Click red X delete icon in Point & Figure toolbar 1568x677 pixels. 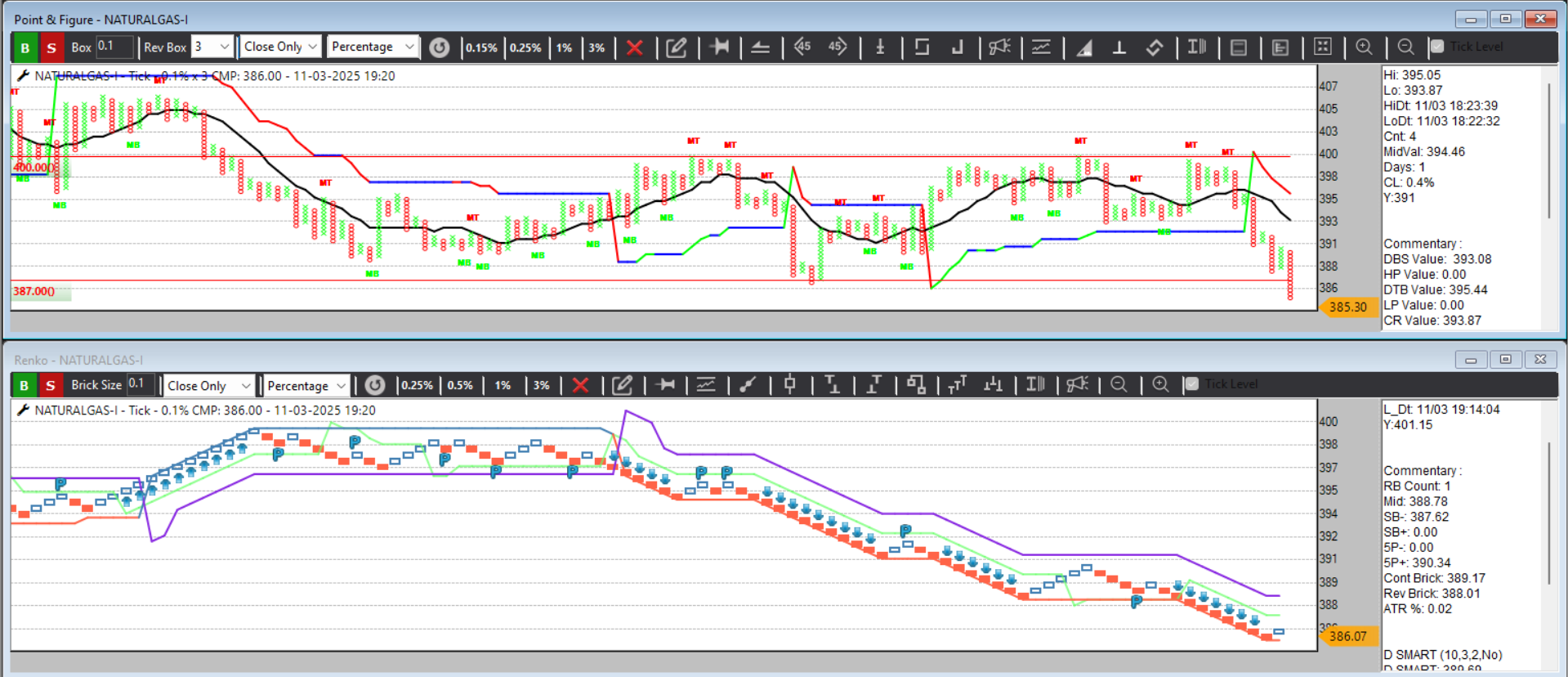[x=634, y=47]
